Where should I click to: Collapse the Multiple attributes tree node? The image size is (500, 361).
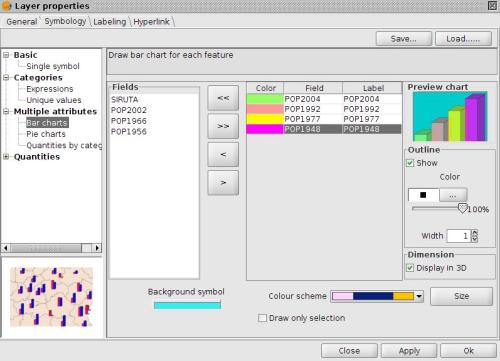pyautogui.click(x=6, y=111)
